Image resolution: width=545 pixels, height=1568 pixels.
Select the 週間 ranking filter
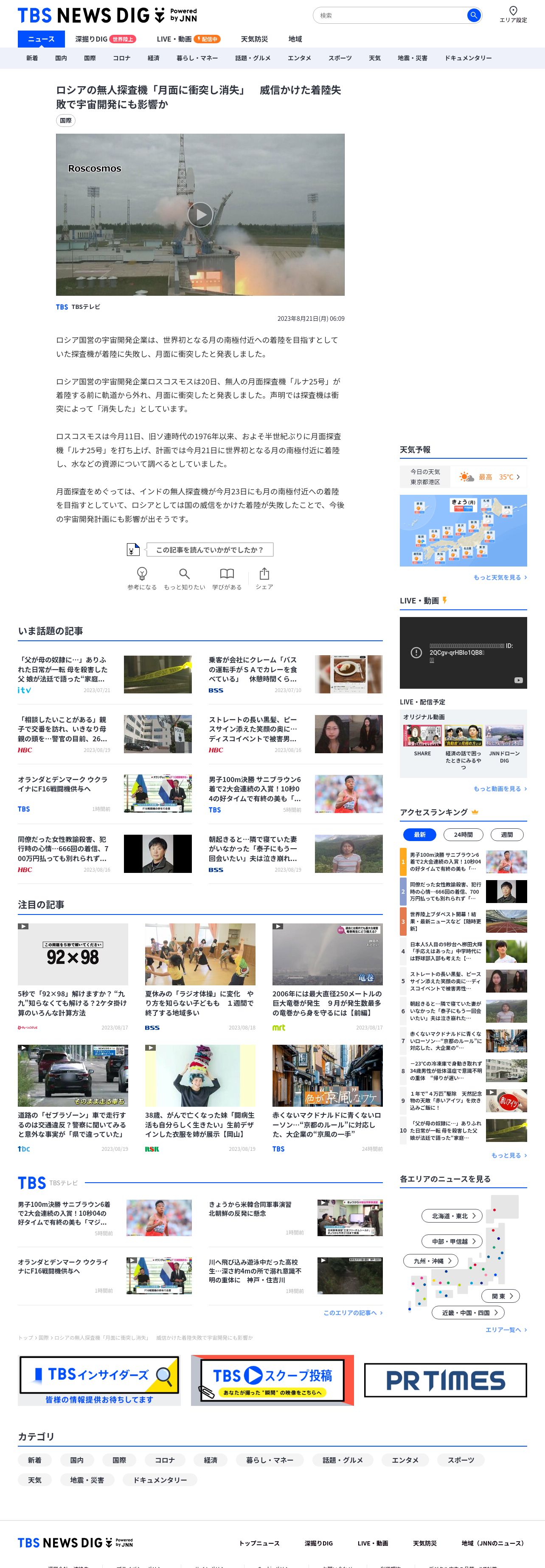(507, 835)
